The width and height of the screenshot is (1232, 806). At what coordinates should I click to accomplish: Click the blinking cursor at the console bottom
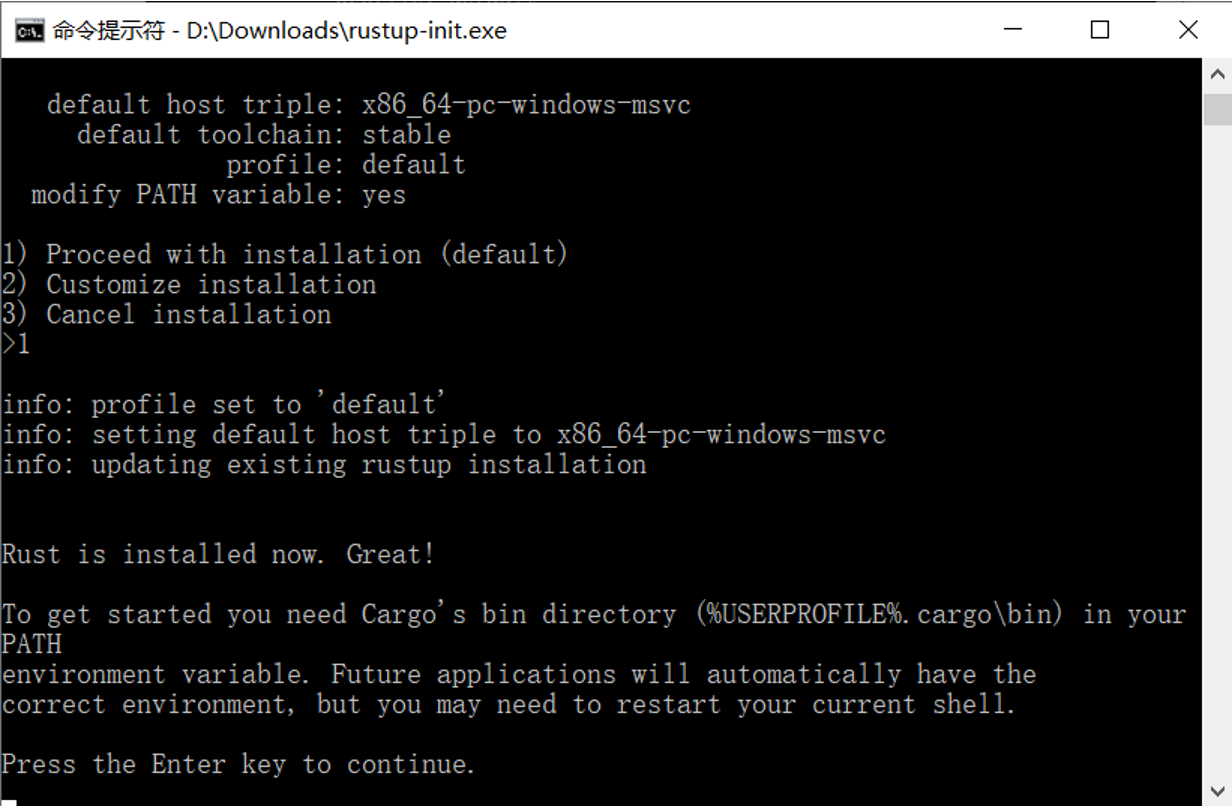click(9, 802)
